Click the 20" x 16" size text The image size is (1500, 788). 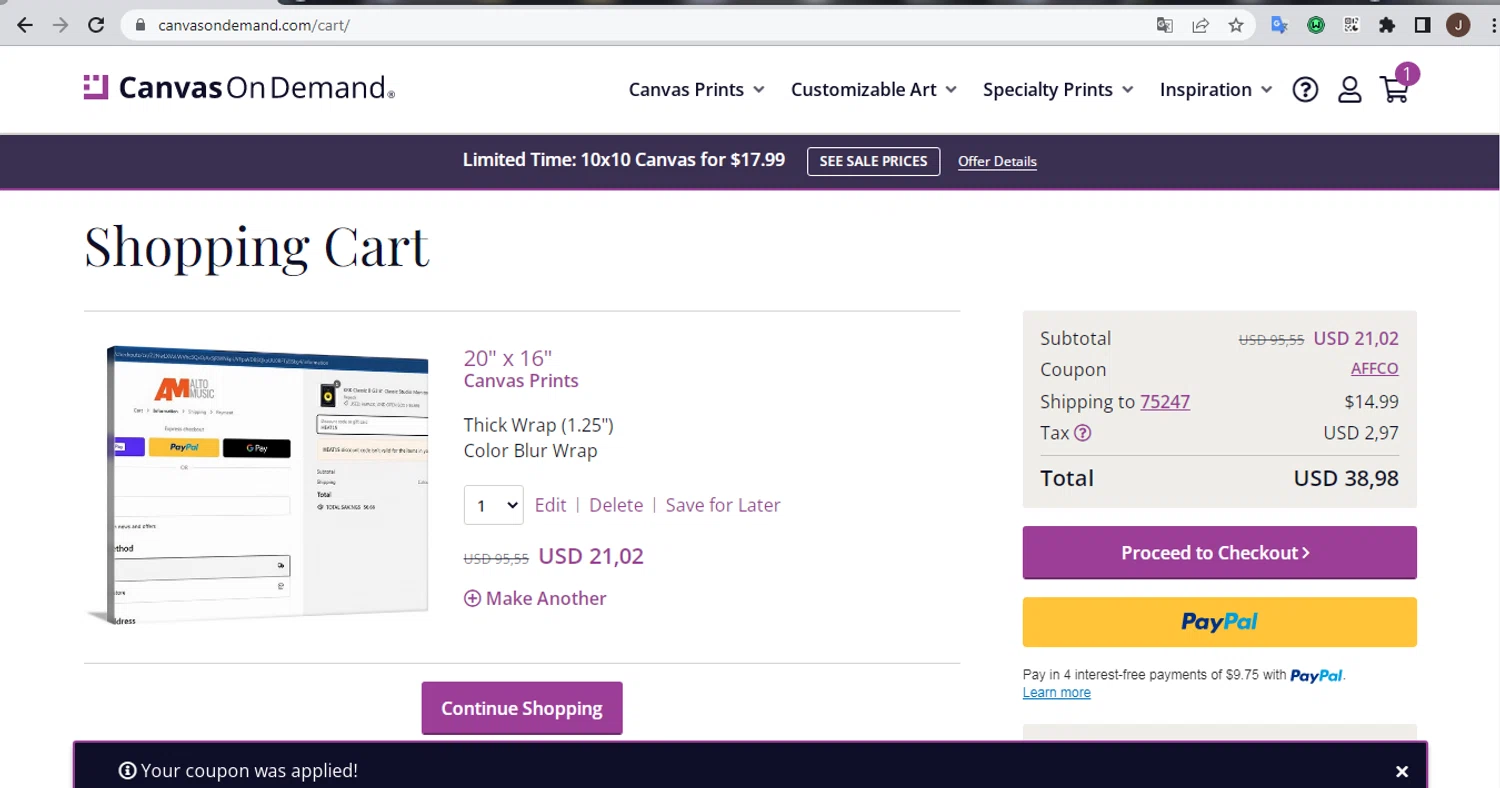coord(508,358)
